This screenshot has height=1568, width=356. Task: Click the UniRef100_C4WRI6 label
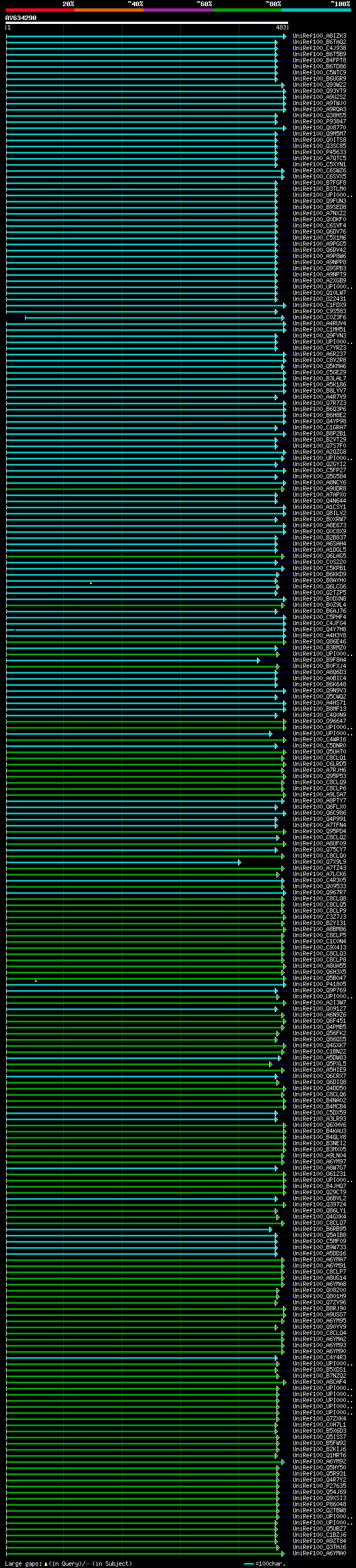coord(319,740)
